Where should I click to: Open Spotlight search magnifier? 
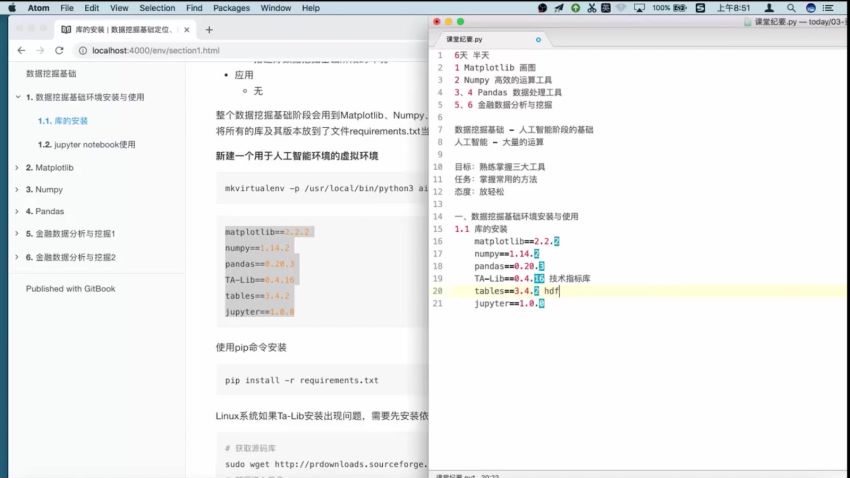791,8
